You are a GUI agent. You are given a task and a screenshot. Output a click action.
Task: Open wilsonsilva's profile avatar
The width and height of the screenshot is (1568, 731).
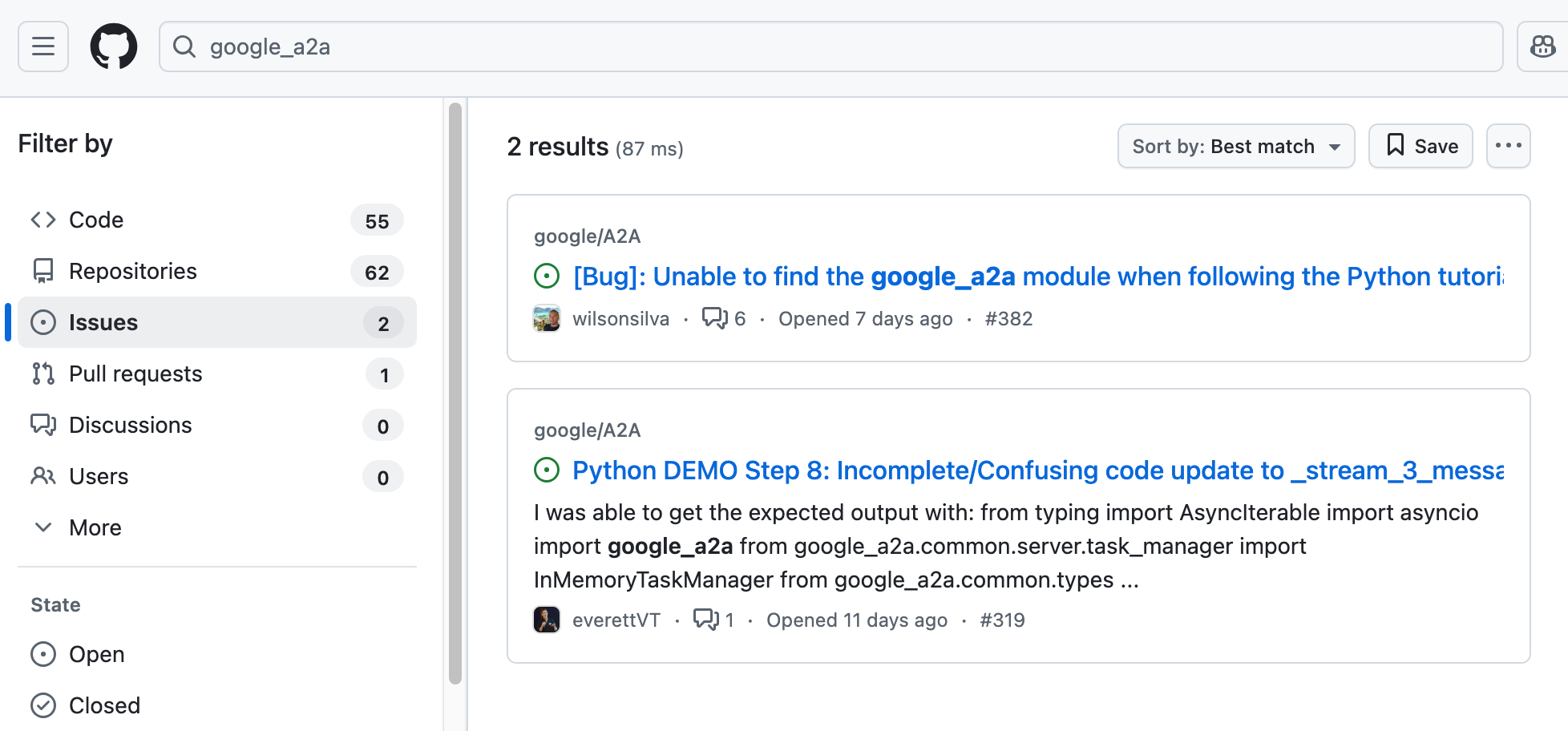pyautogui.click(x=546, y=317)
